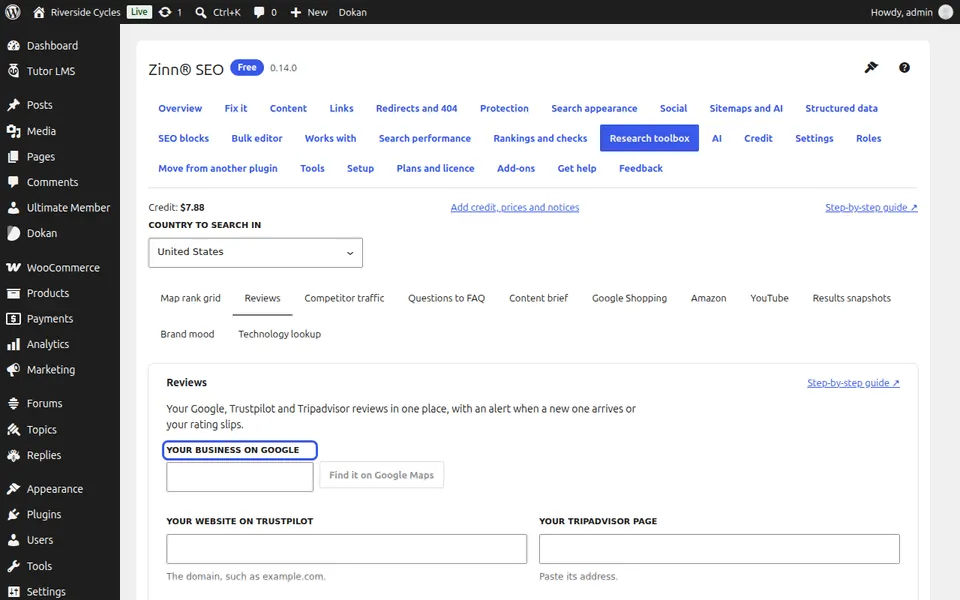Click the Dokan sidebar icon
Screen dimensions: 960x600
point(13,233)
